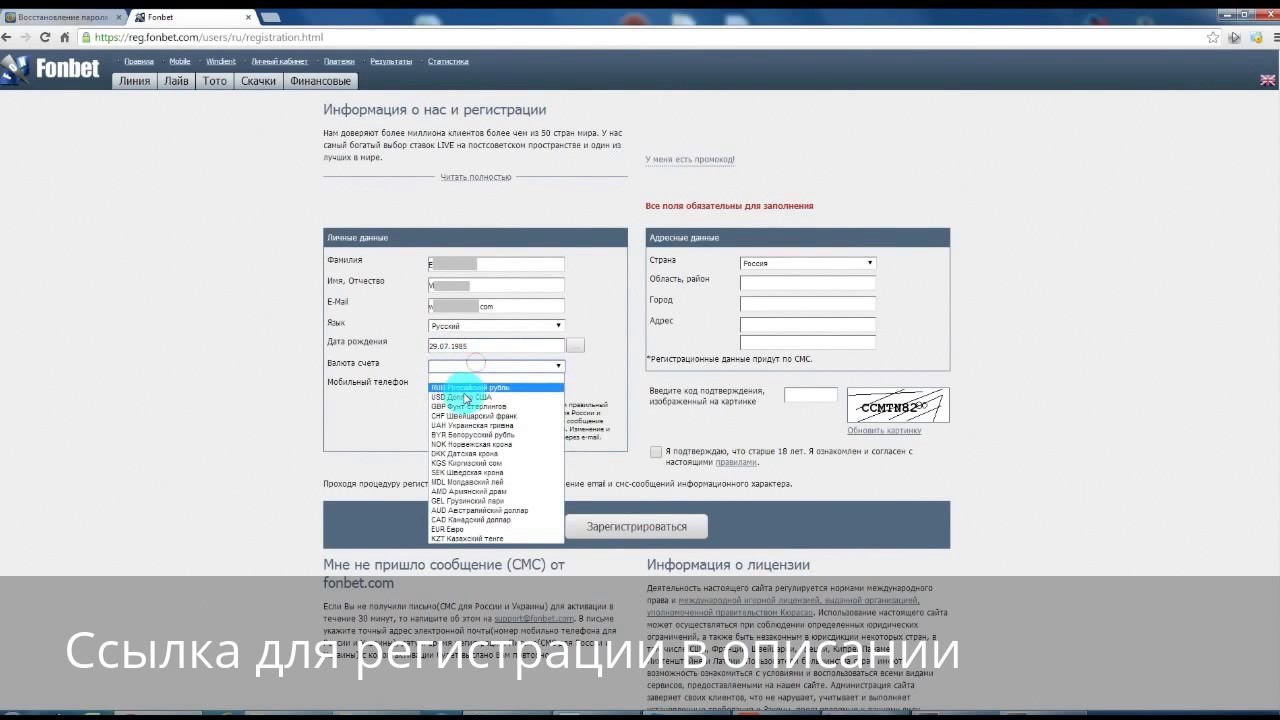Select CAD Канадский доллар option
Image resolution: width=1280 pixels, height=720 pixels.
pyautogui.click(x=496, y=520)
